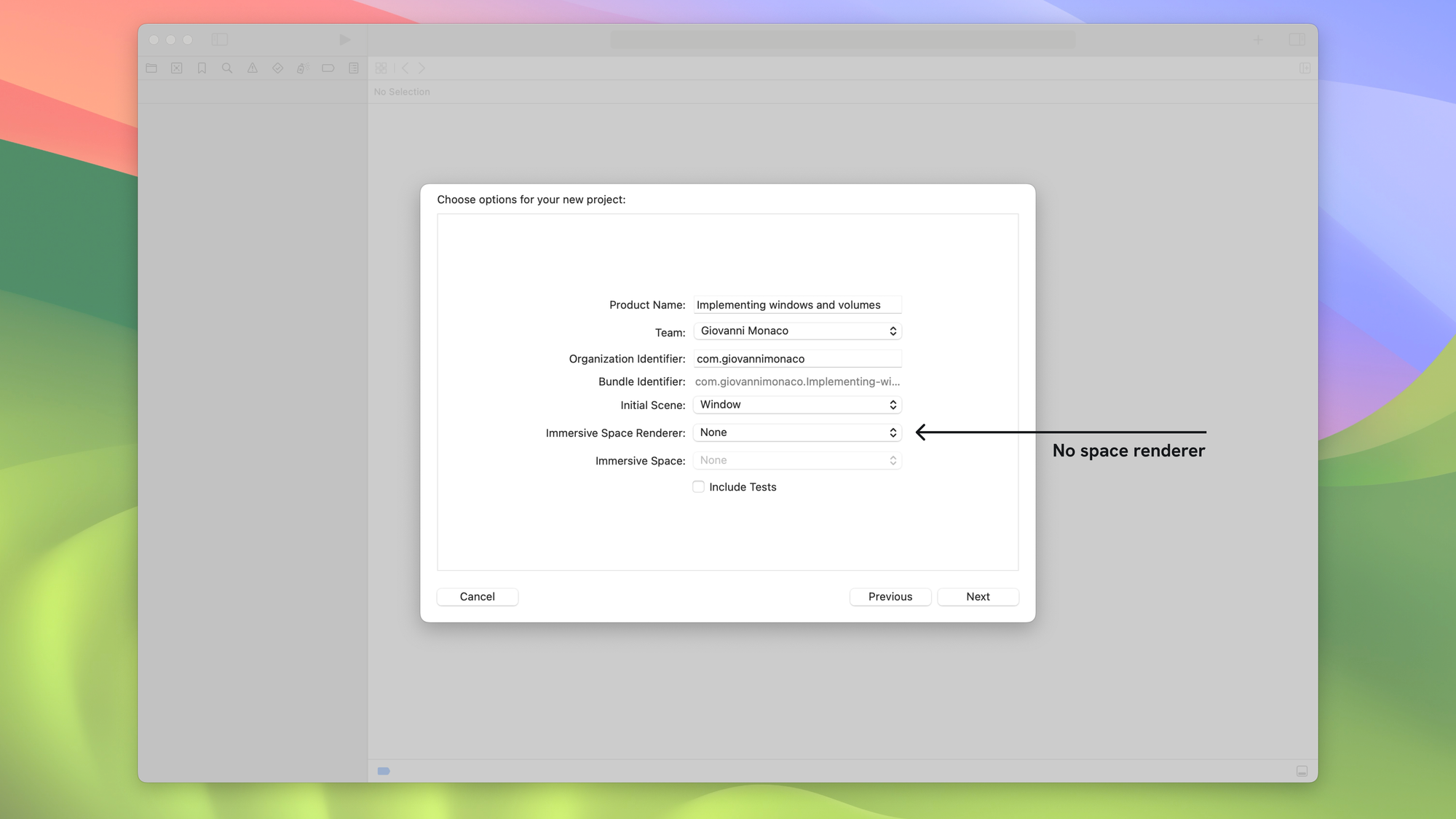Open the Find navigator magnifier icon
Image resolution: width=1456 pixels, height=819 pixels.
click(227, 68)
